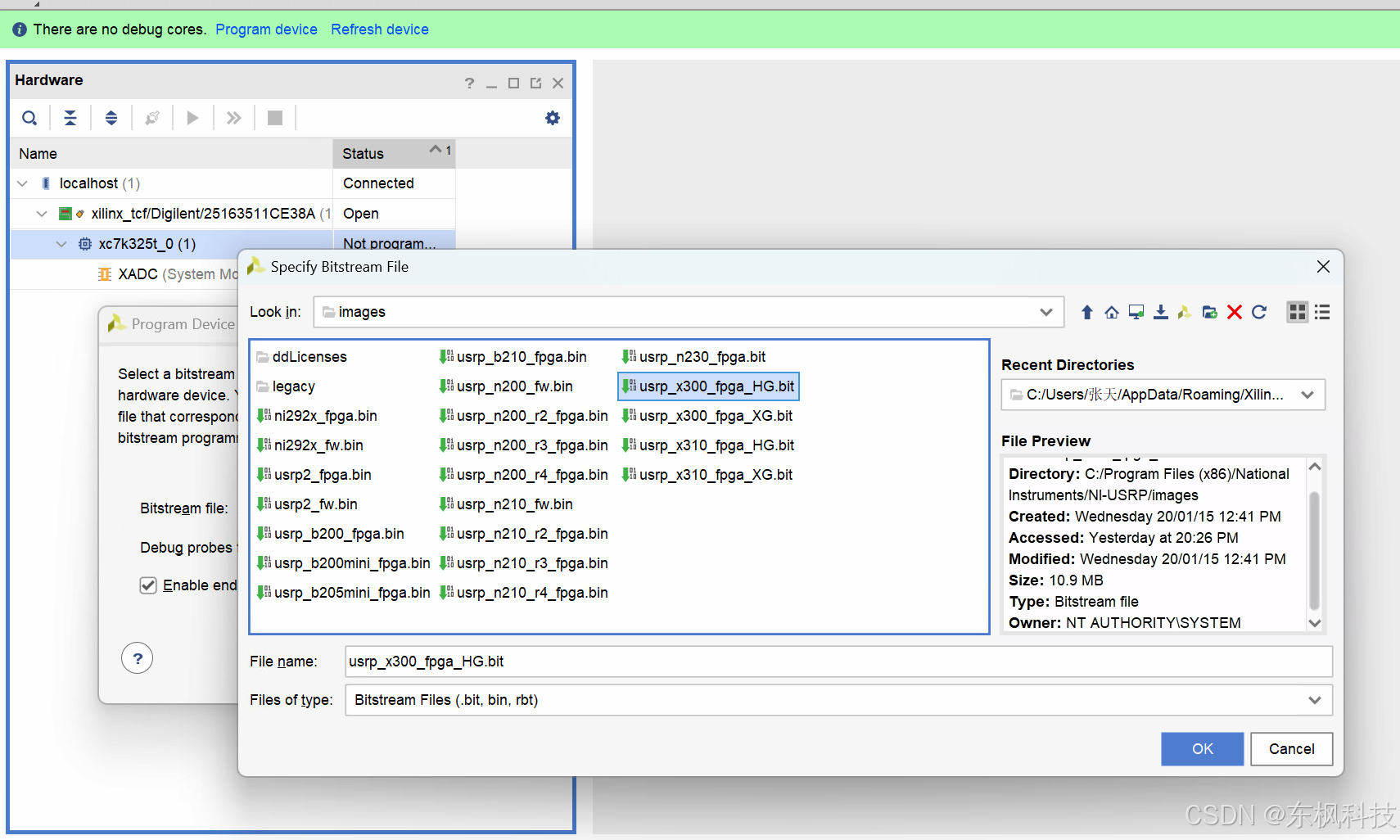Collapse the localhost tree node
This screenshot has height=840, width=1400.
point(23,183)
